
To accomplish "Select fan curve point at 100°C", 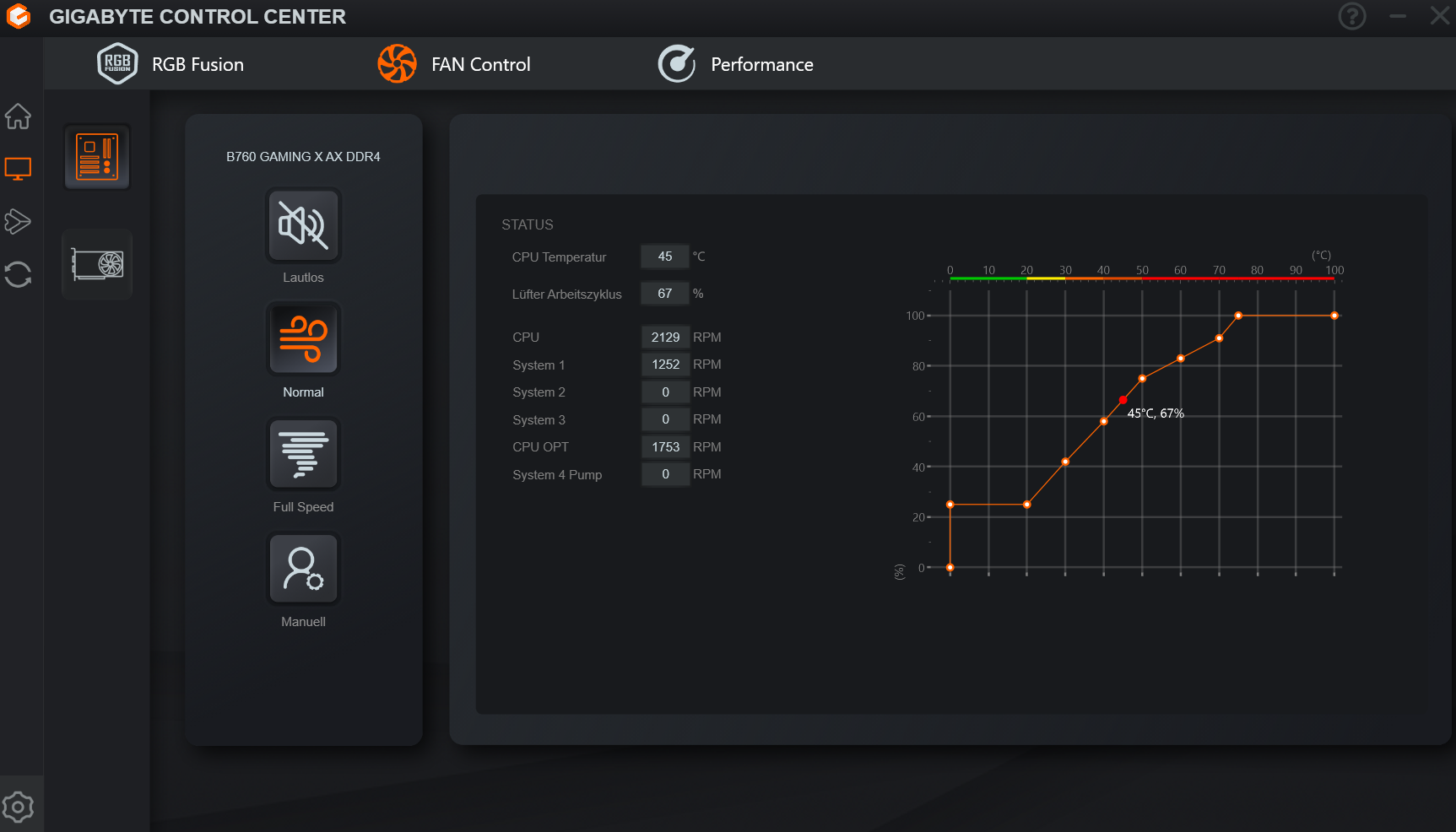I will pyautogui.click(x=1334, y=316).
